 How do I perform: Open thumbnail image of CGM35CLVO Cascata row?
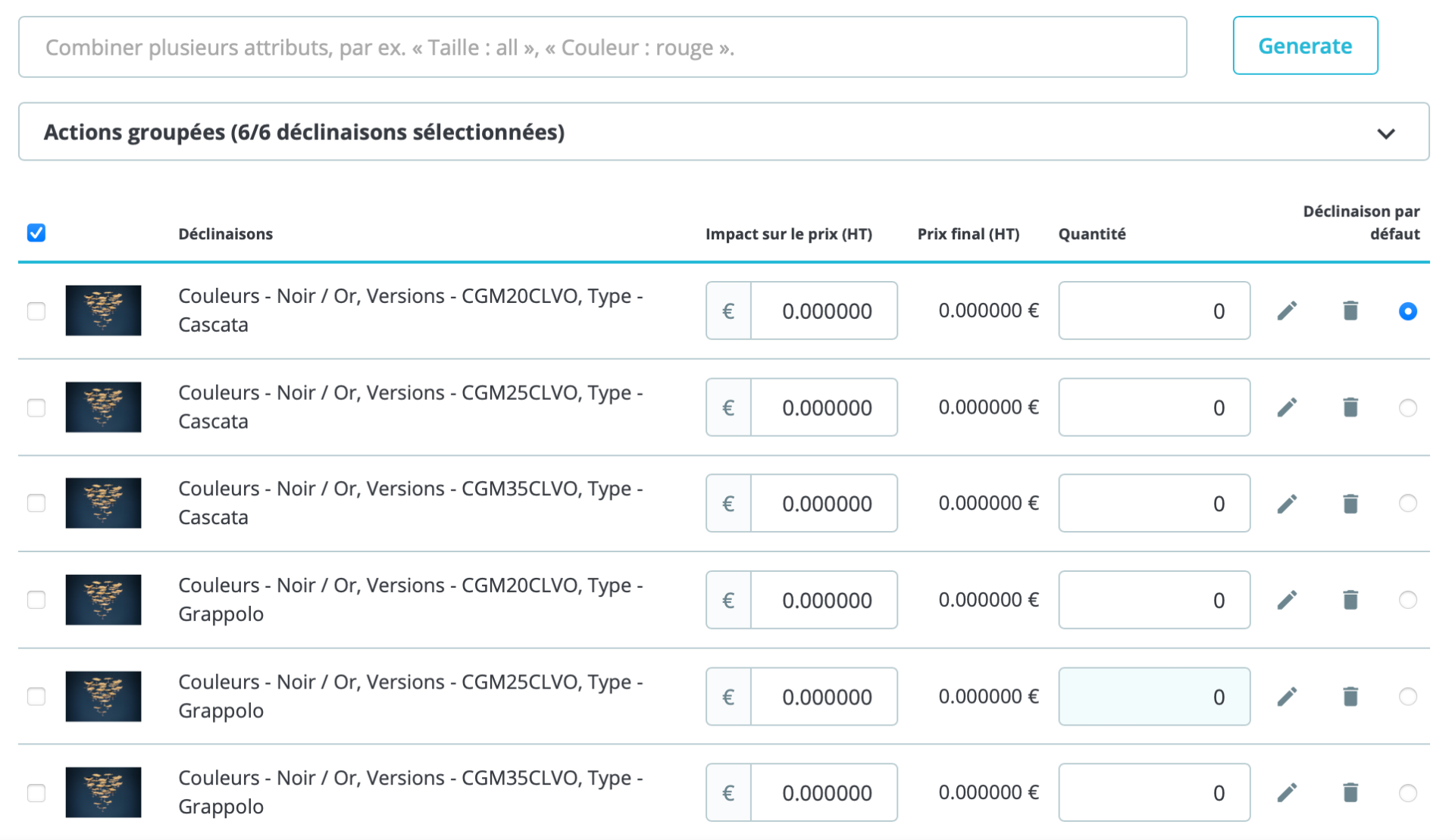[103, 504]
